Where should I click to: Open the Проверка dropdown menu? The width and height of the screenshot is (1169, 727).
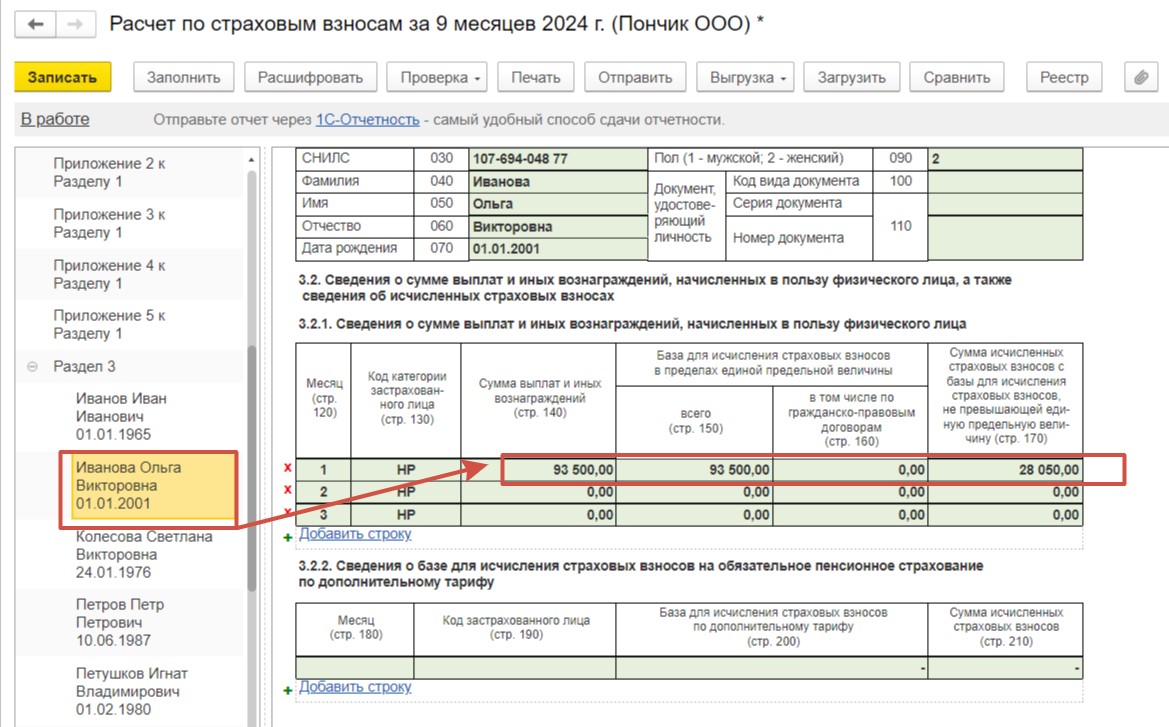[437, 78]
